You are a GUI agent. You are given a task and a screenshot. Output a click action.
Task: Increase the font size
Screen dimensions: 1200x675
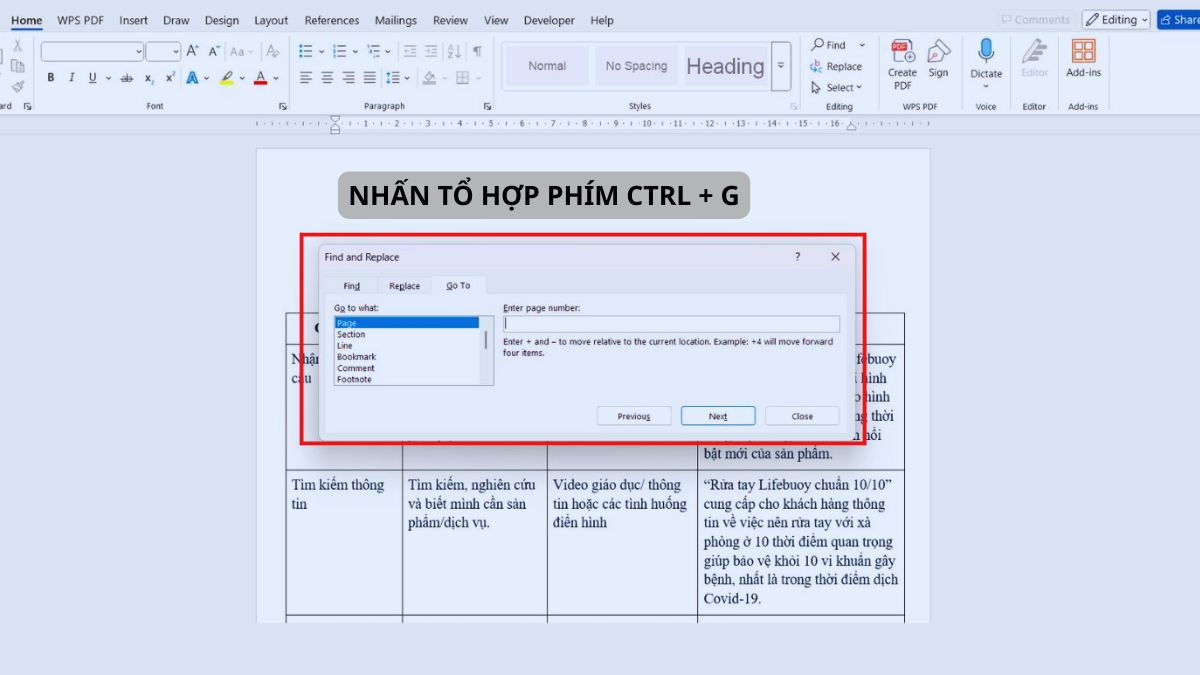[193, 51]
